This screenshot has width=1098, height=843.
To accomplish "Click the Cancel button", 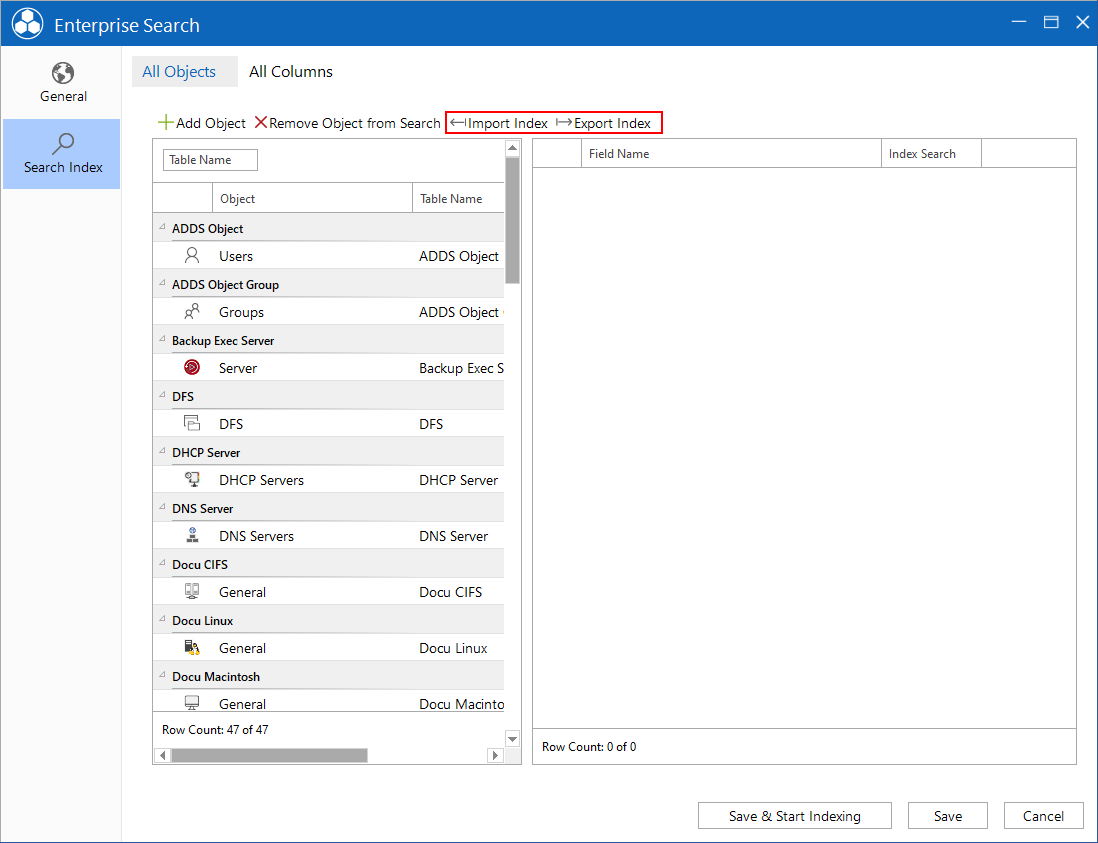I will point(1043,816).
